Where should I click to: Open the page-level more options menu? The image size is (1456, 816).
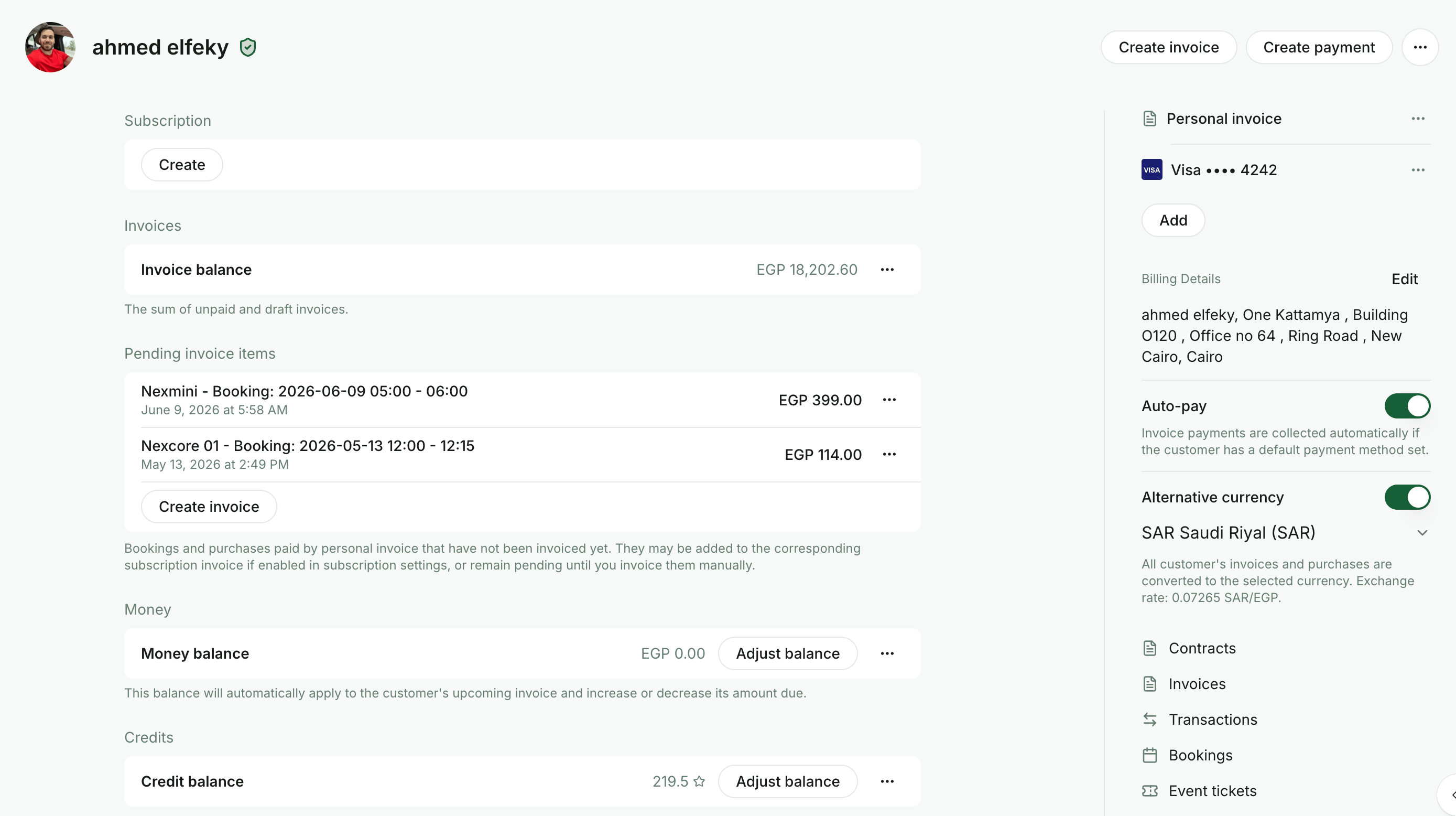tap(1420, 48)
